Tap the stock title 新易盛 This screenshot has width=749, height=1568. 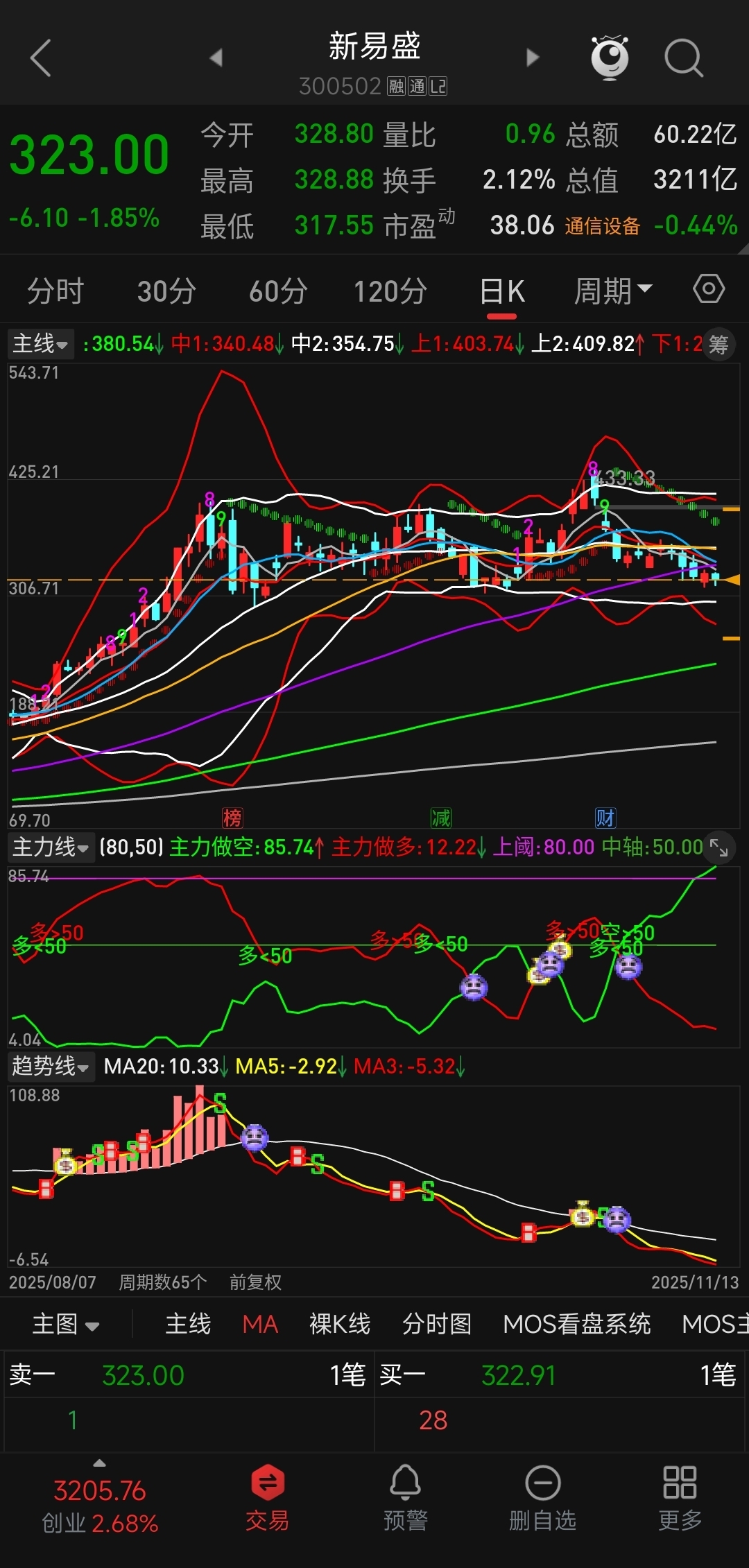click(x=374, y=46)
